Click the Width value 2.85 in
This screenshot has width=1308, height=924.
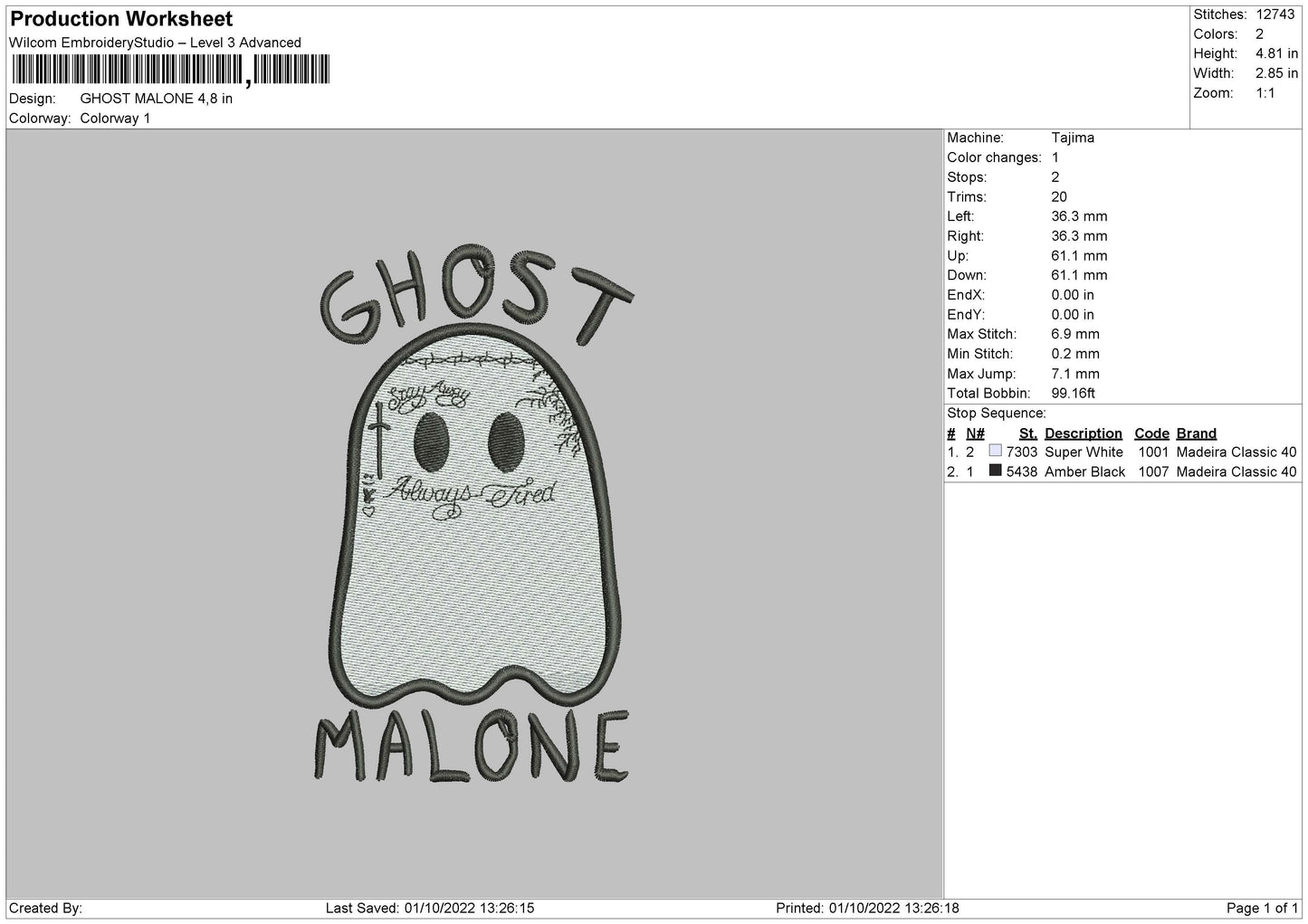[1276, 73]
